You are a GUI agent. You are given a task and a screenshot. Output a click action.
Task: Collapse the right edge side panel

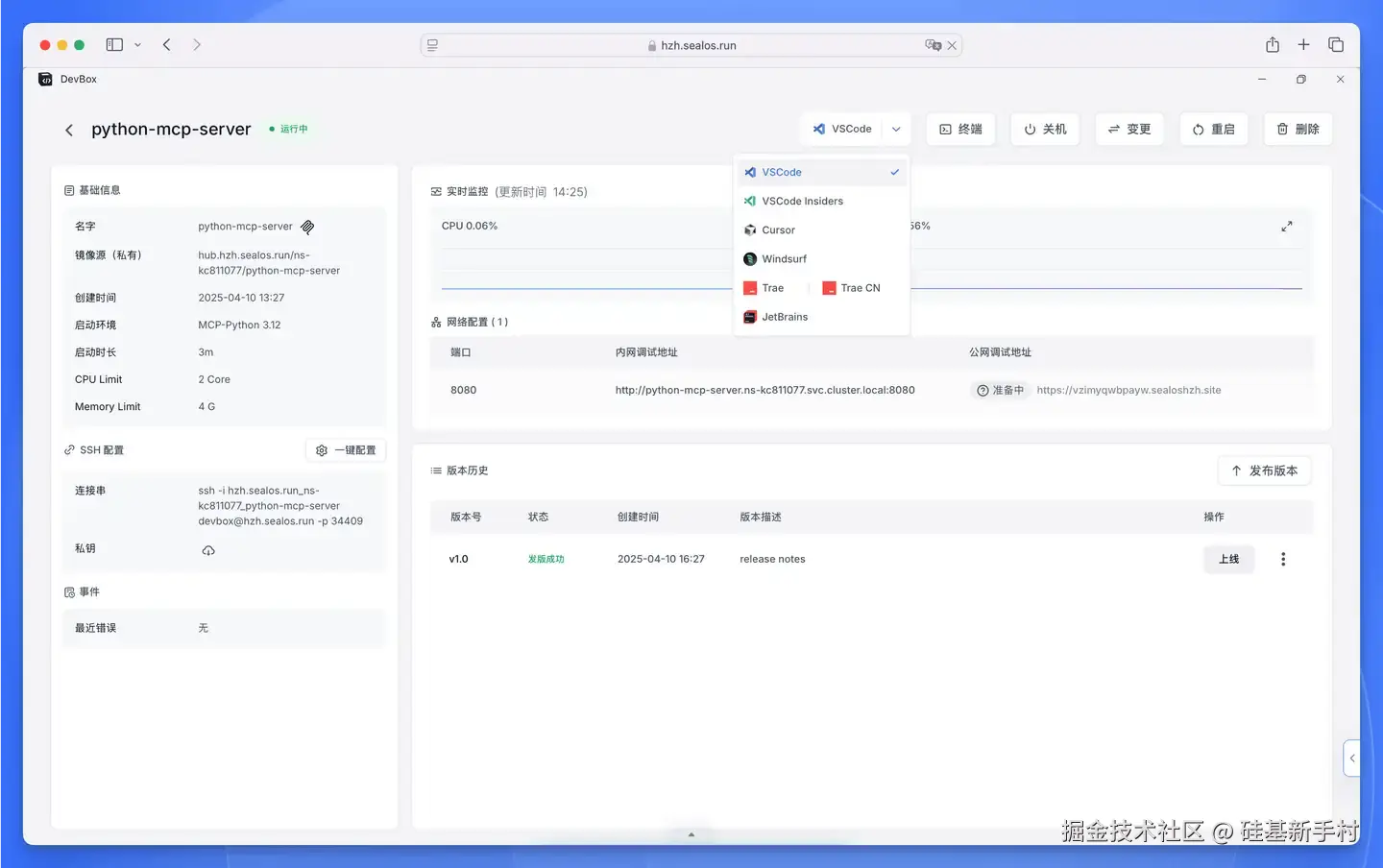tap(1351, 758)
